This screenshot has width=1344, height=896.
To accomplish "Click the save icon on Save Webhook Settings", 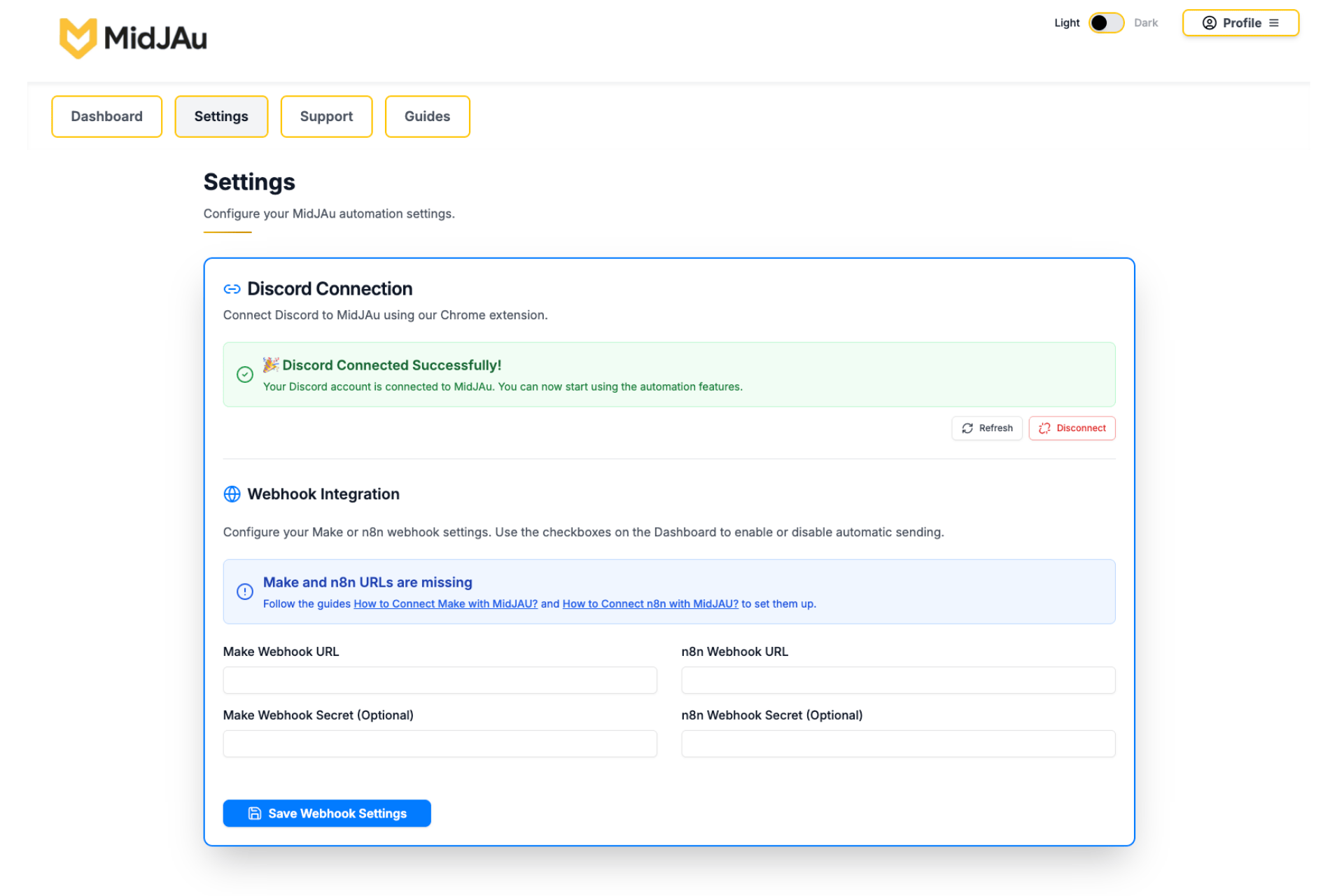I will click(253, 813).
